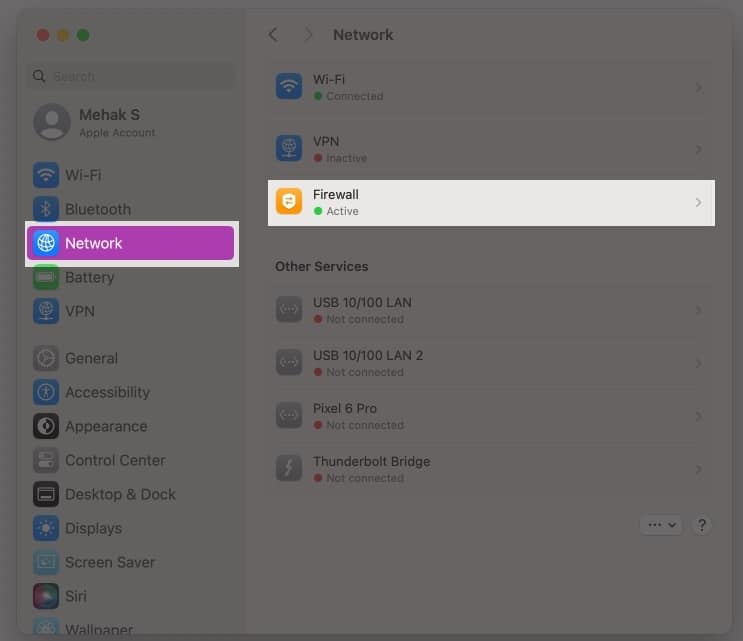Focus the sidebar Search field
This screenshot has width=743, height=641.
[132, 76]
